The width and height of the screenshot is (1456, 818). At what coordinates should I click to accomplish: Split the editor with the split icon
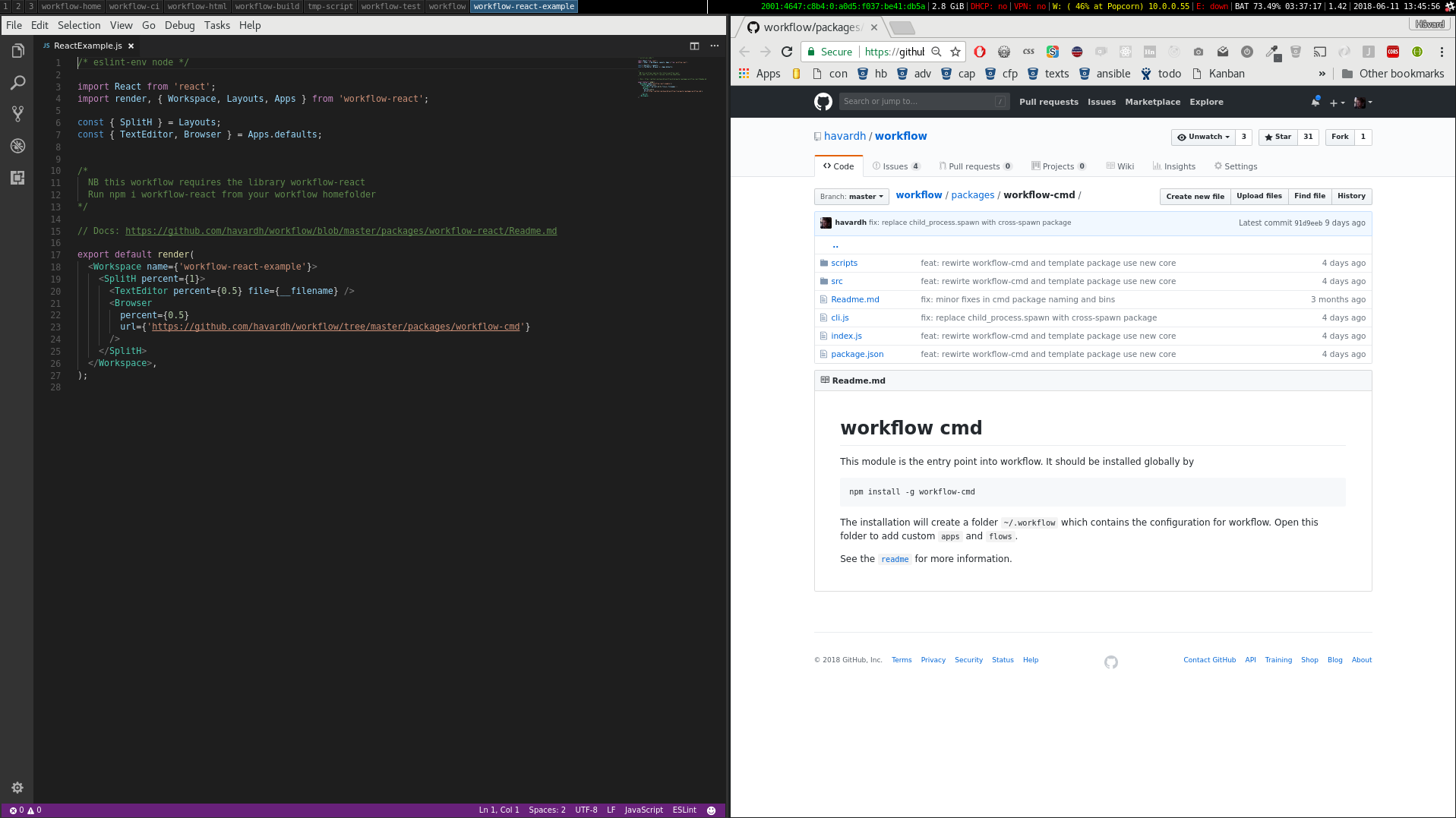point(694,46)
